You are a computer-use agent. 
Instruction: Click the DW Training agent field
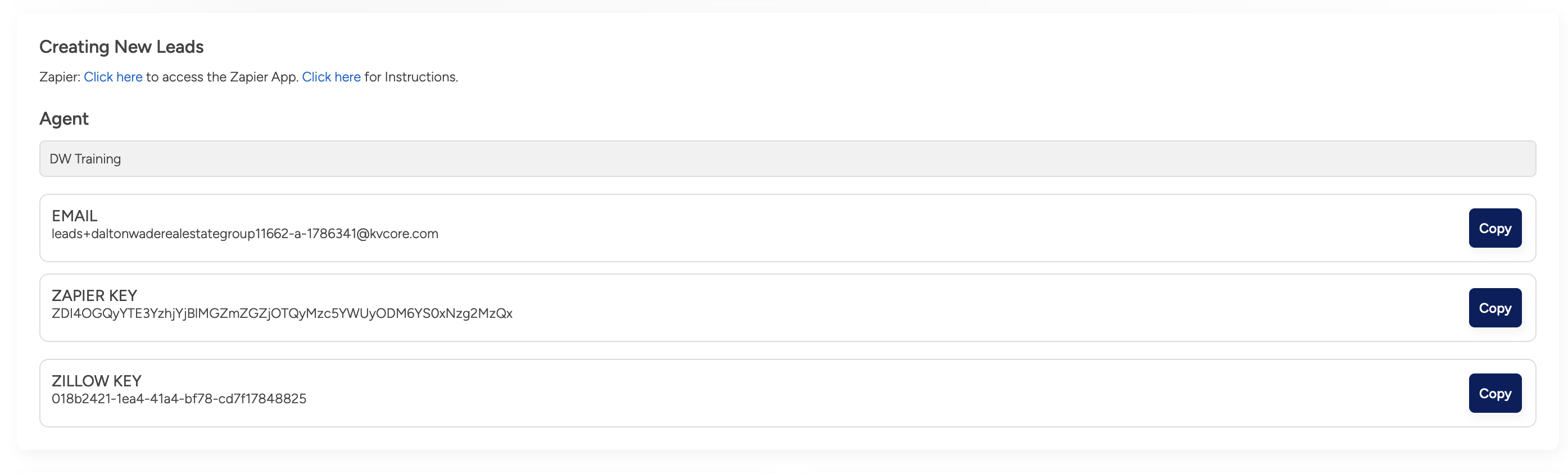click(786, 159)
